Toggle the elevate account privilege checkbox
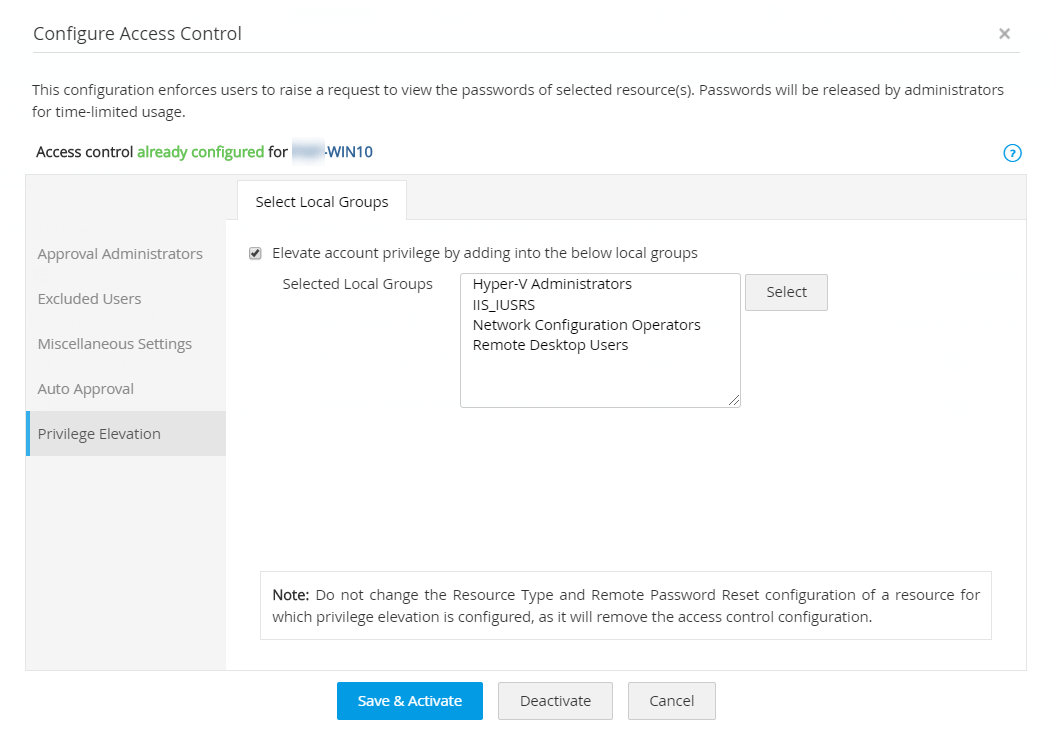Screen dimensions: 1050x735 (255, 253)
